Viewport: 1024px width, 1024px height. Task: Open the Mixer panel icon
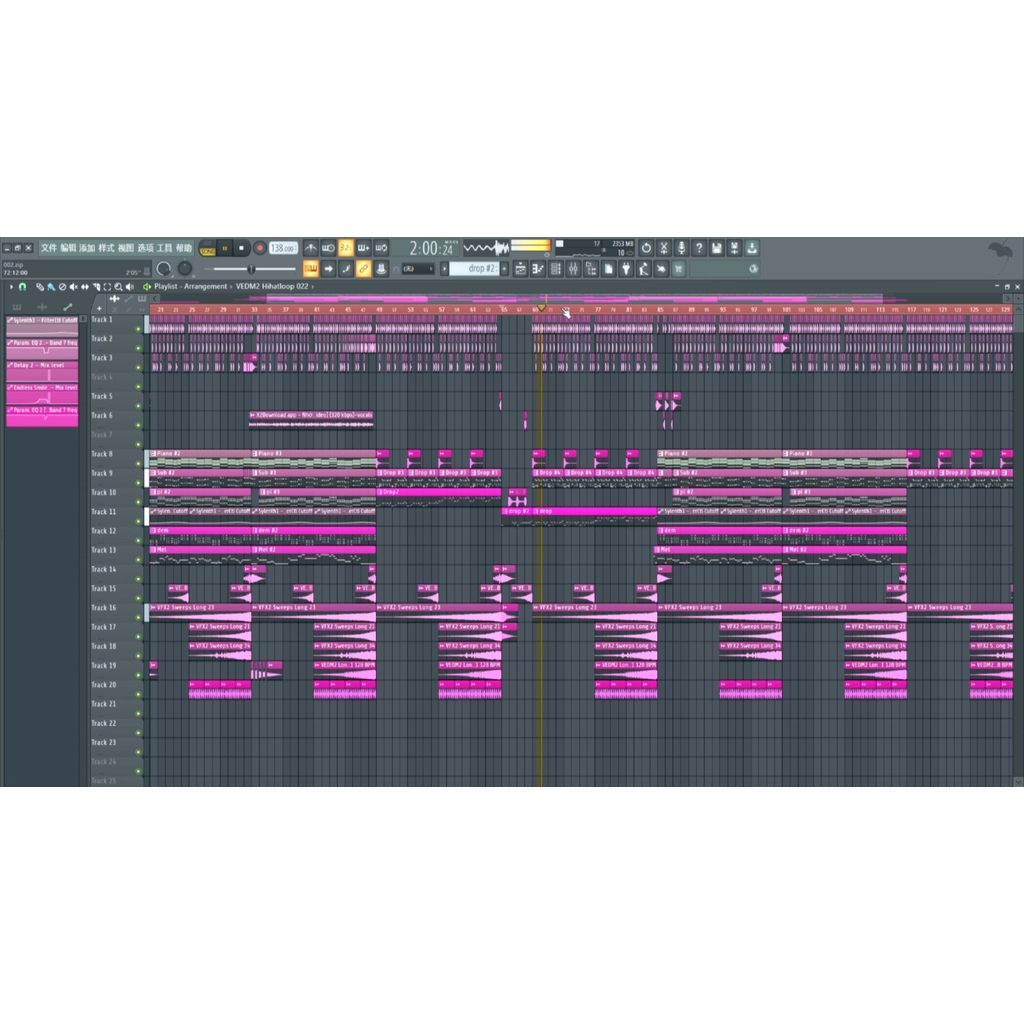[x=573, y=268]
